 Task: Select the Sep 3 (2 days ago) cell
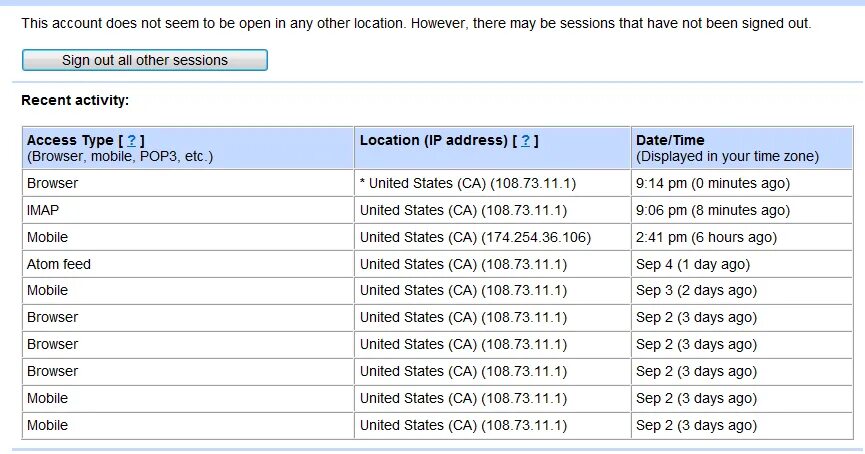(x=696, y=290)
